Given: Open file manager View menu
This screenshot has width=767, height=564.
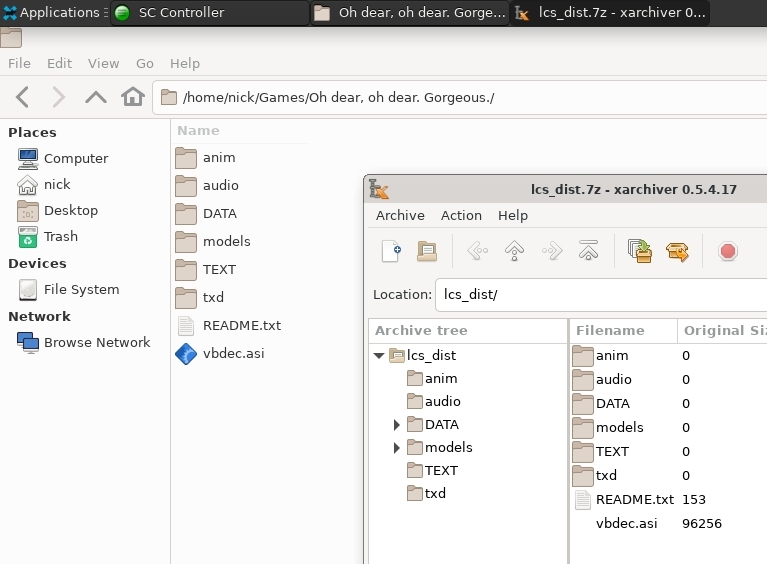Looking at the screenshot, I should (x=103, y=64).
